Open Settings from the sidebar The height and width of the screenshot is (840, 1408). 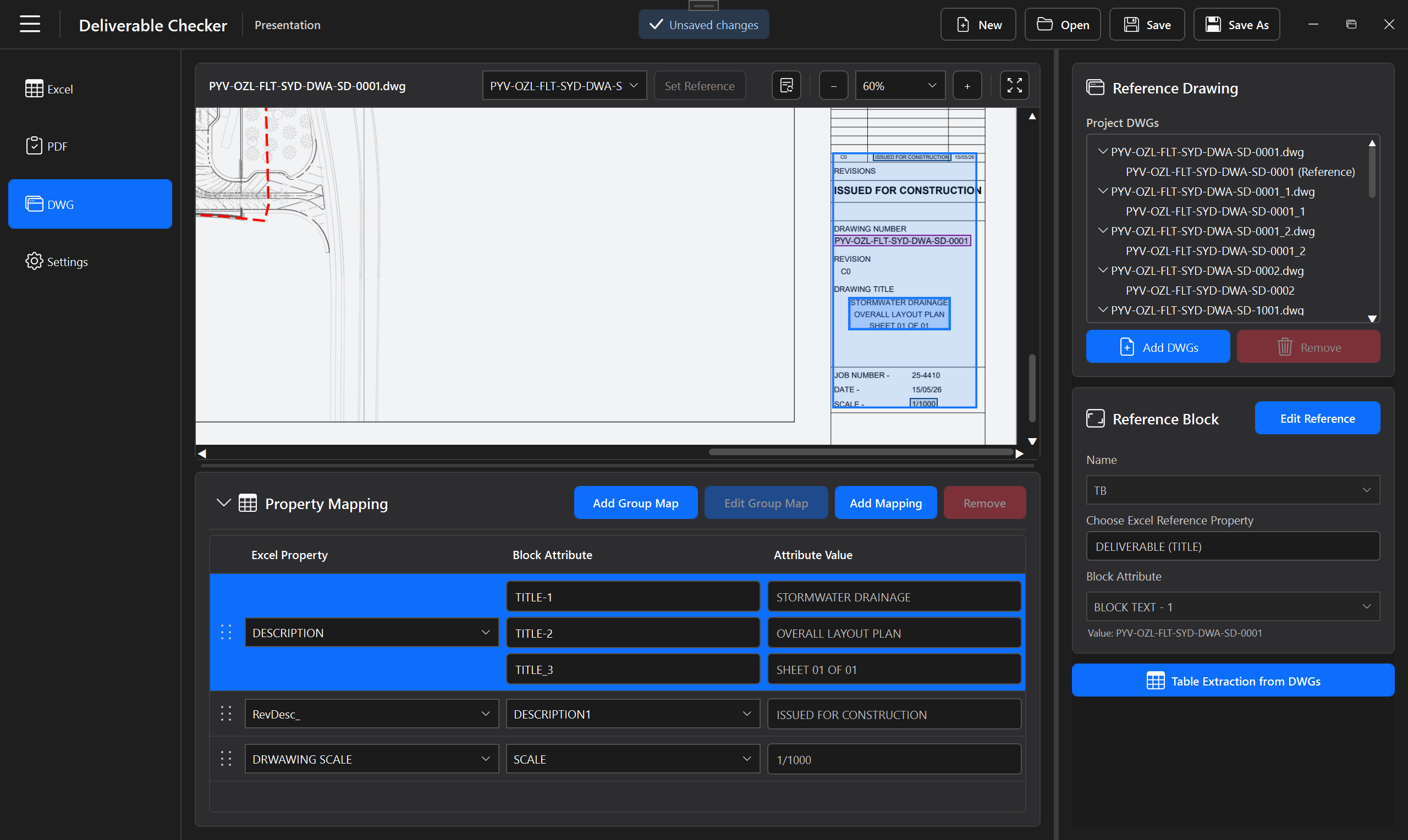pyautogui.click(x=90, y=262)
